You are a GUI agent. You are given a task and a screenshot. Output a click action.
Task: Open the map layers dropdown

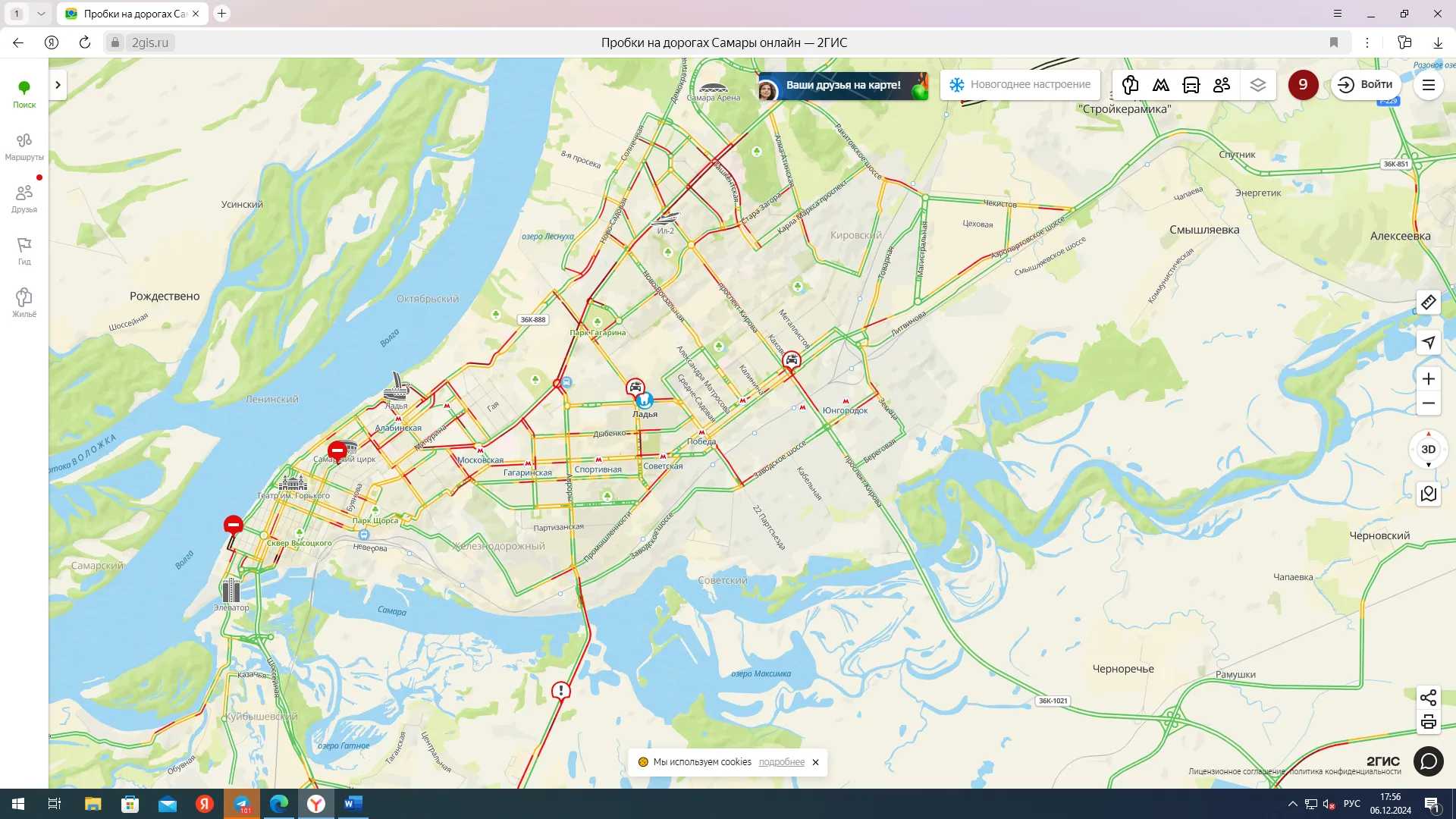pos(1258,85)
